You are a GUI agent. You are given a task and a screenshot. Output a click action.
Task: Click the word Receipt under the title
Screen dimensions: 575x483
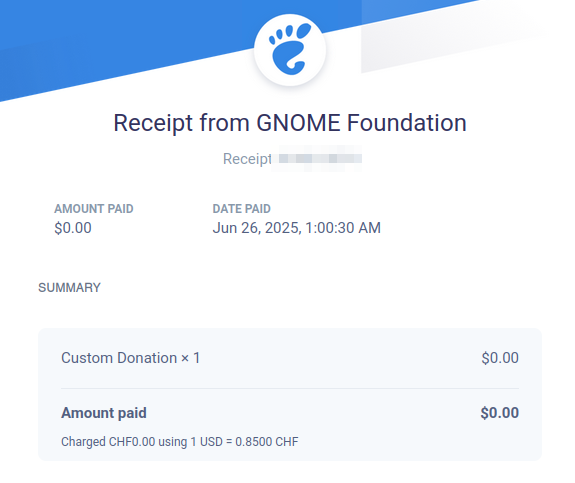pos(247,159)
